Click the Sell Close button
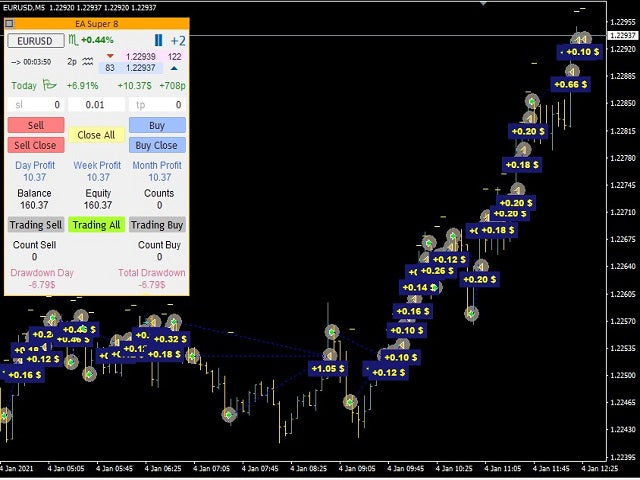The height and width of the screenshot is (480, 640). 35,145
